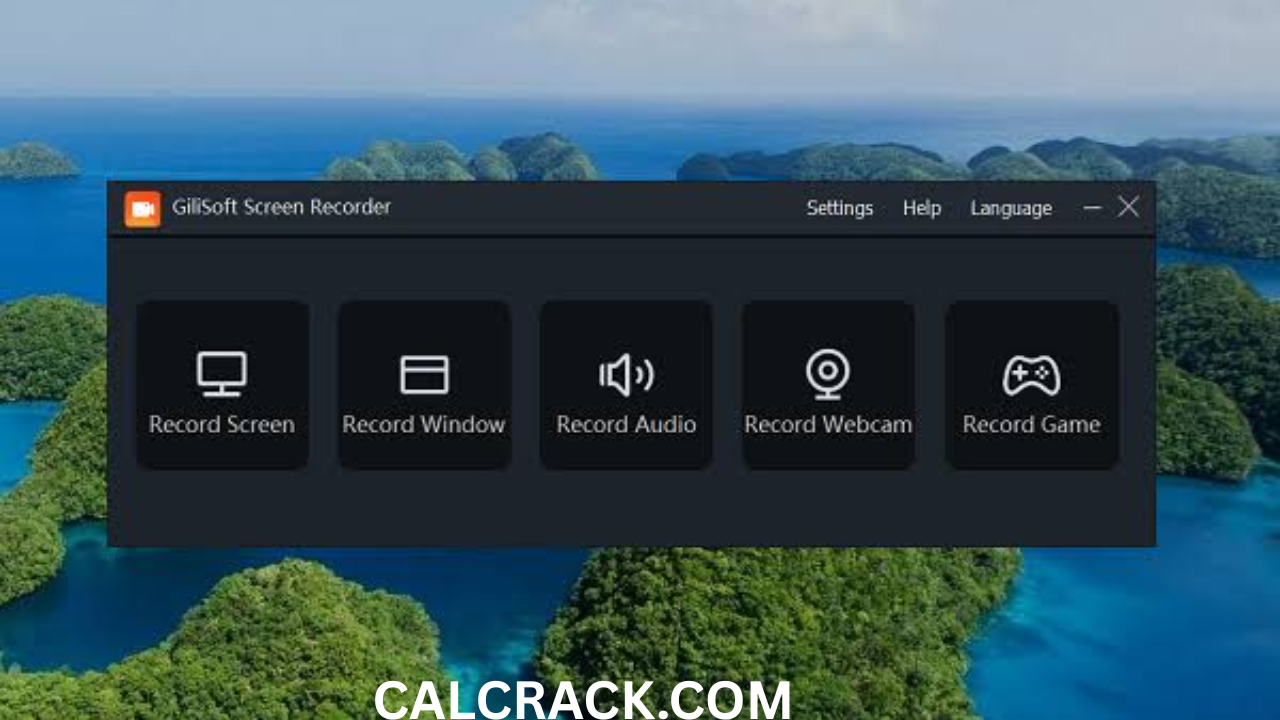Open the Settings menu
The width and height of the screenshot is (1280, 720).
pos(840,208)
